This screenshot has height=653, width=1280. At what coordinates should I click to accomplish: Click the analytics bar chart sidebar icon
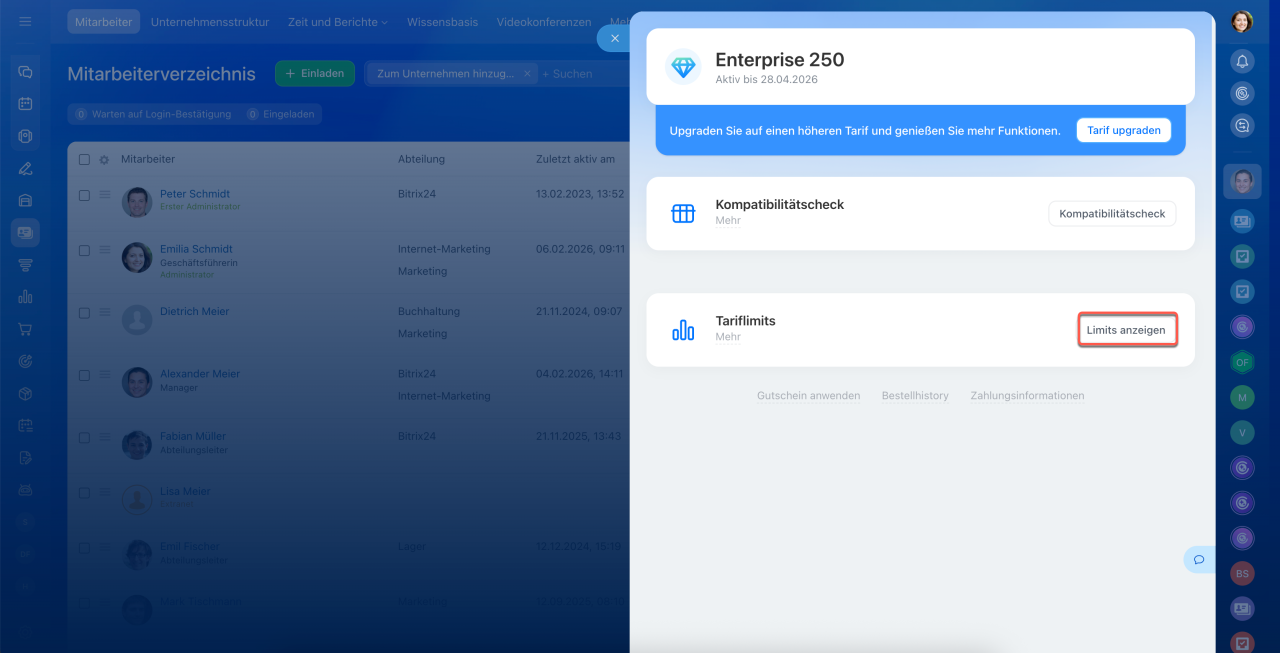tap(25, 297)
